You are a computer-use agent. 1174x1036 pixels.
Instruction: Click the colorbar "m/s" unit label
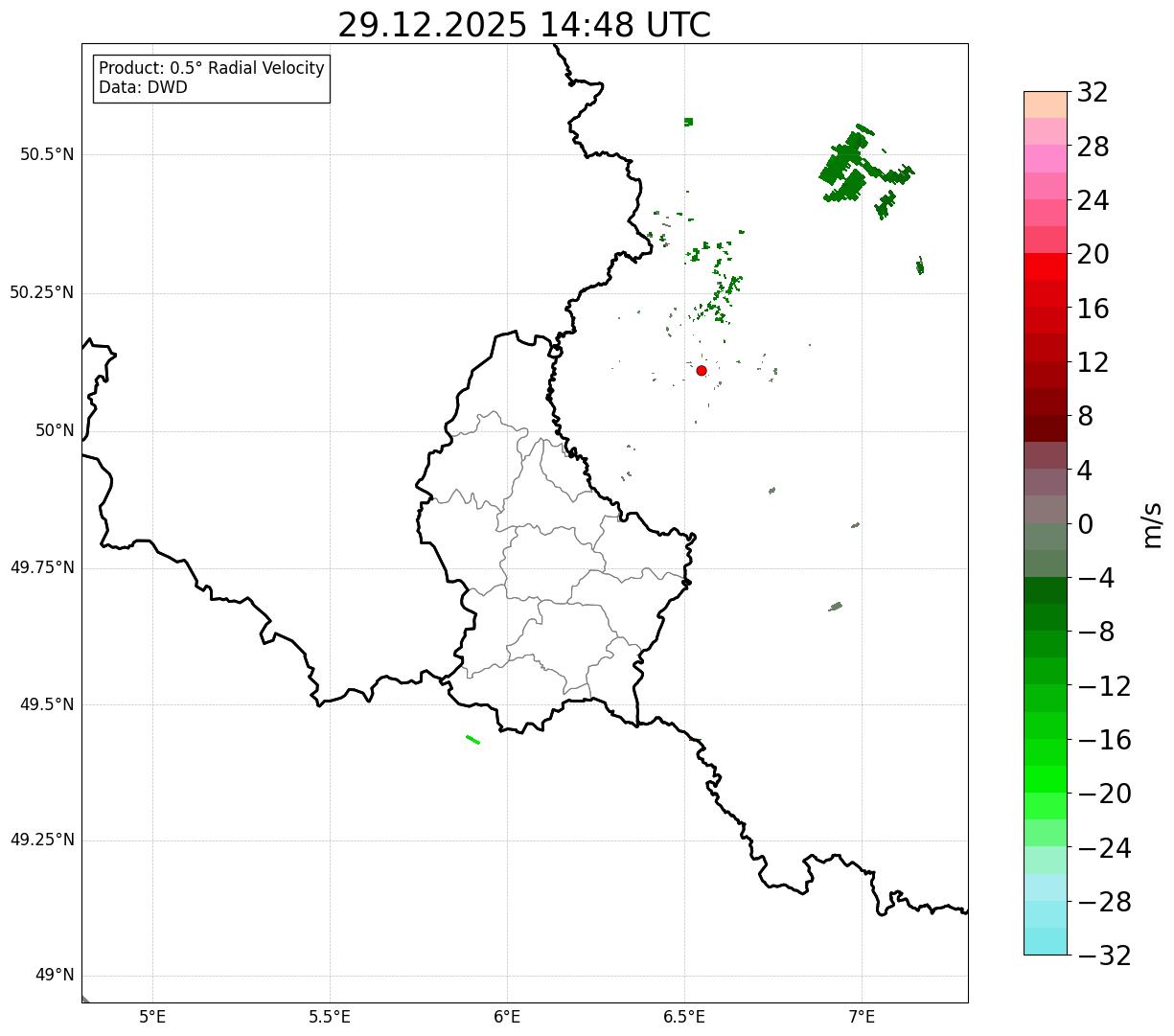tap(1151, 524)
